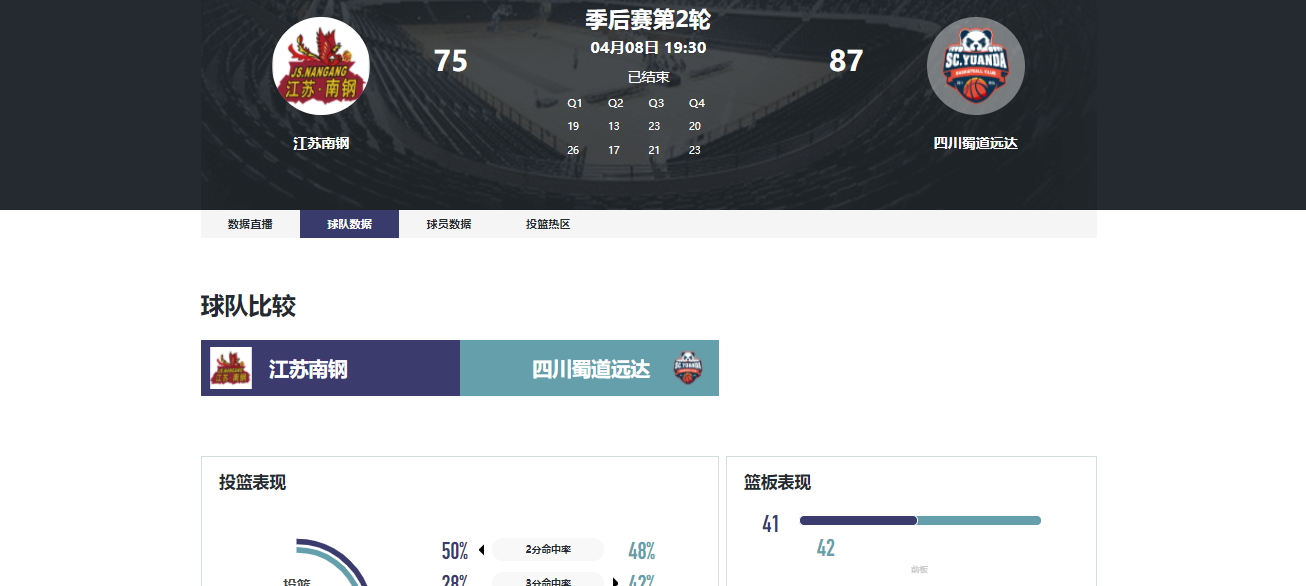Click small Sichuan logo in team comparison bar
Viewport: 1306px width, 586px height.
[688, 368]
